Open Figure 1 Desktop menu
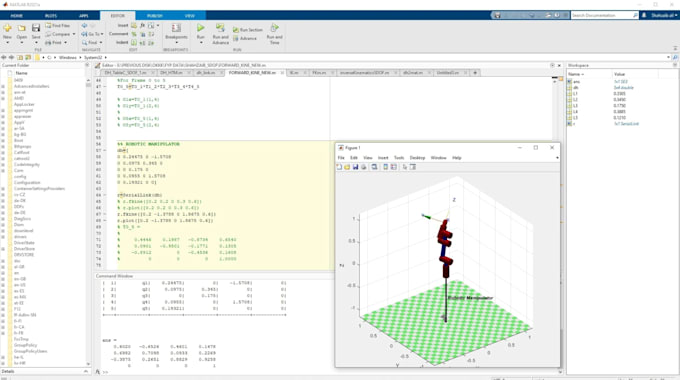The image size is (680, 380). tap(417, 158)
